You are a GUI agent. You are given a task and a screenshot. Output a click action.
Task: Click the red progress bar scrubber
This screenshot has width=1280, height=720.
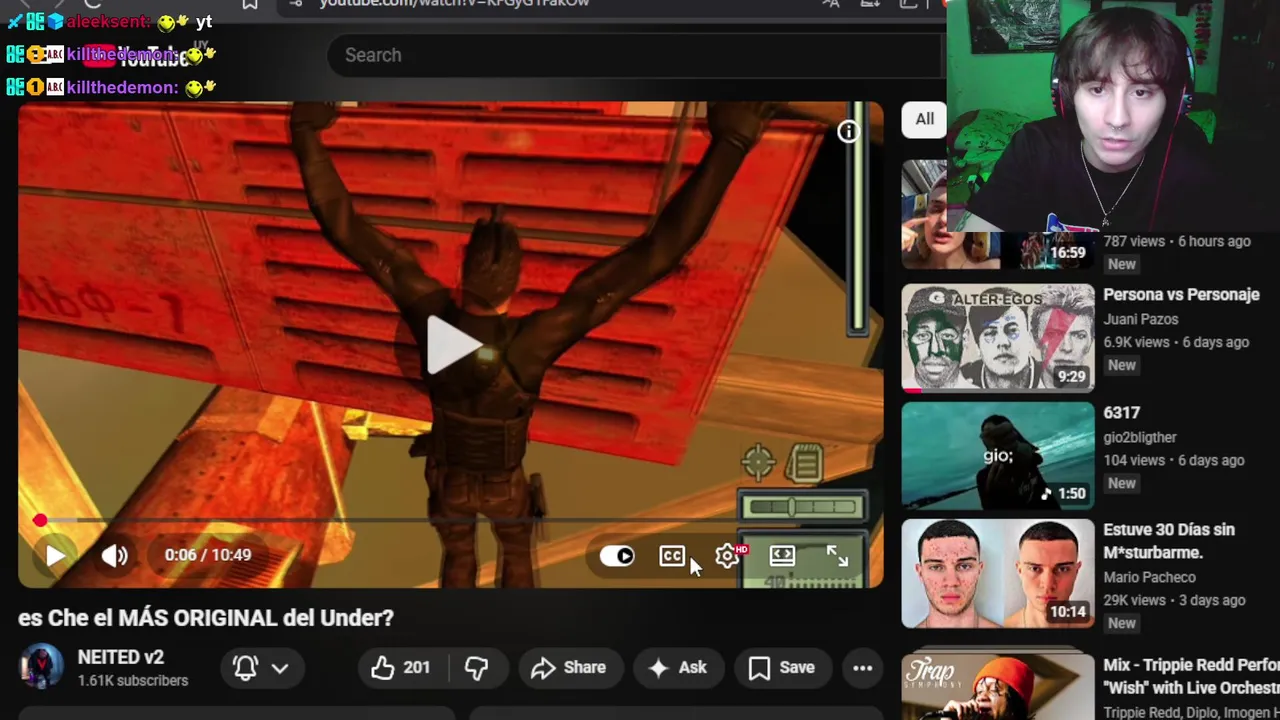[39, 521]
